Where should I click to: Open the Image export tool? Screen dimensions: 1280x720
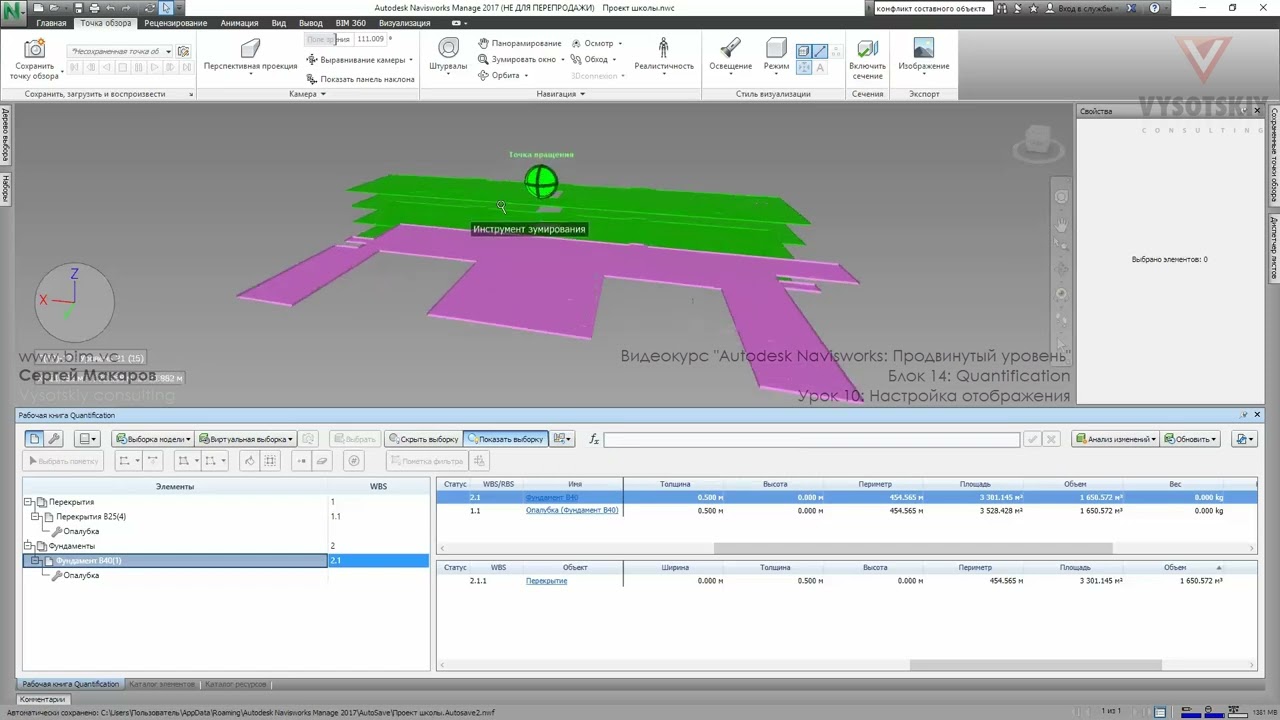(923, 48)
